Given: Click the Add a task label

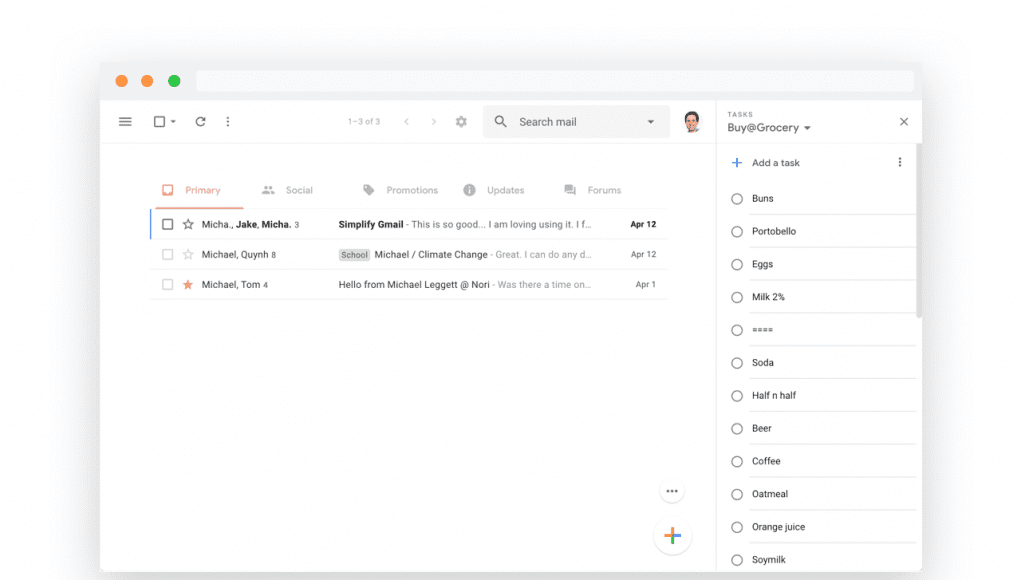Looking at the screenshot, I should pyautogui.click(x=776, y=163).
